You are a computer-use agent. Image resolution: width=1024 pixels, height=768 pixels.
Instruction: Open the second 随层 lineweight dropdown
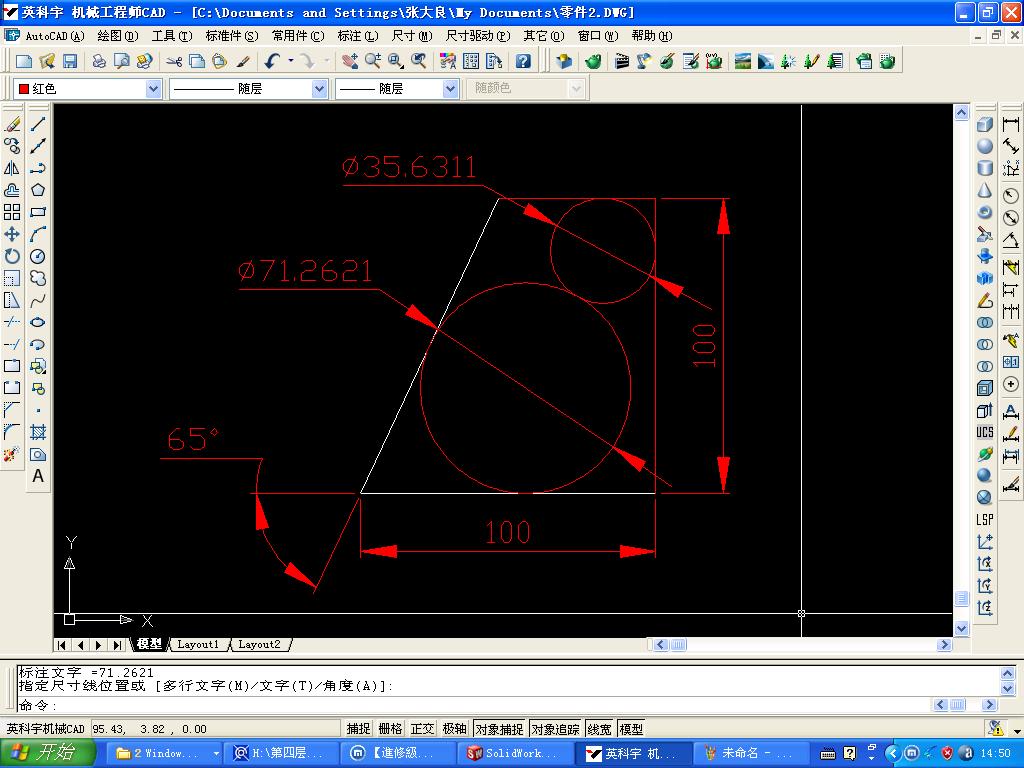pyautogui.click(x=450, y=88)
